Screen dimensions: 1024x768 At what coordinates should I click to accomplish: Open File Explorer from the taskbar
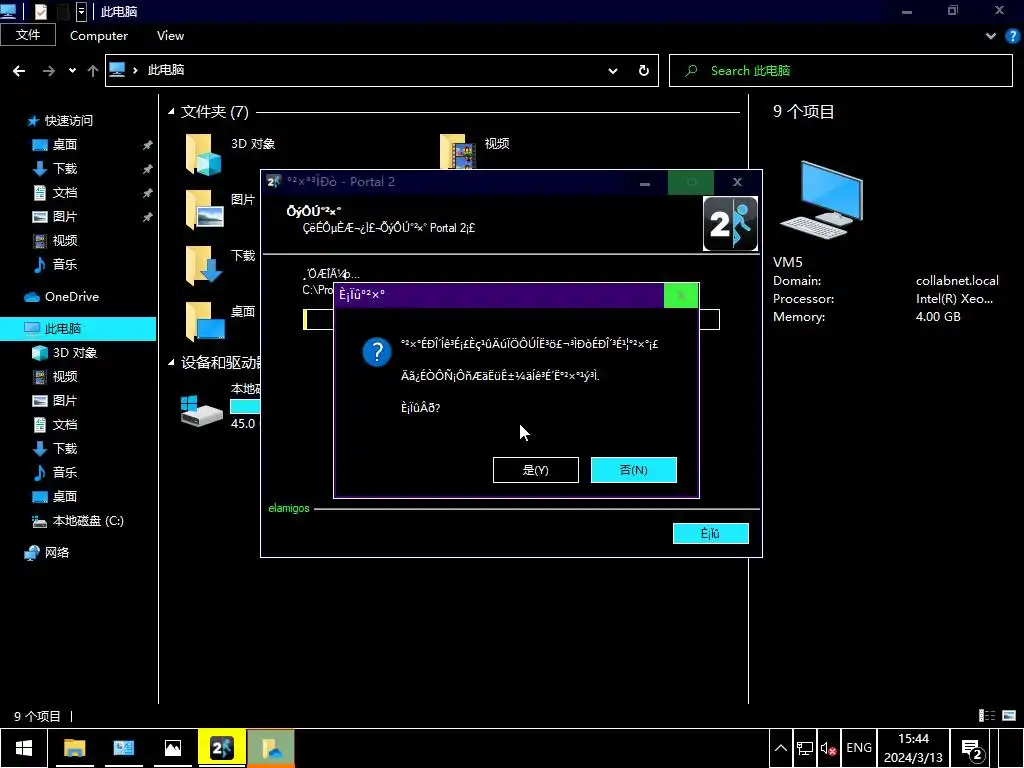pos(74,748)
